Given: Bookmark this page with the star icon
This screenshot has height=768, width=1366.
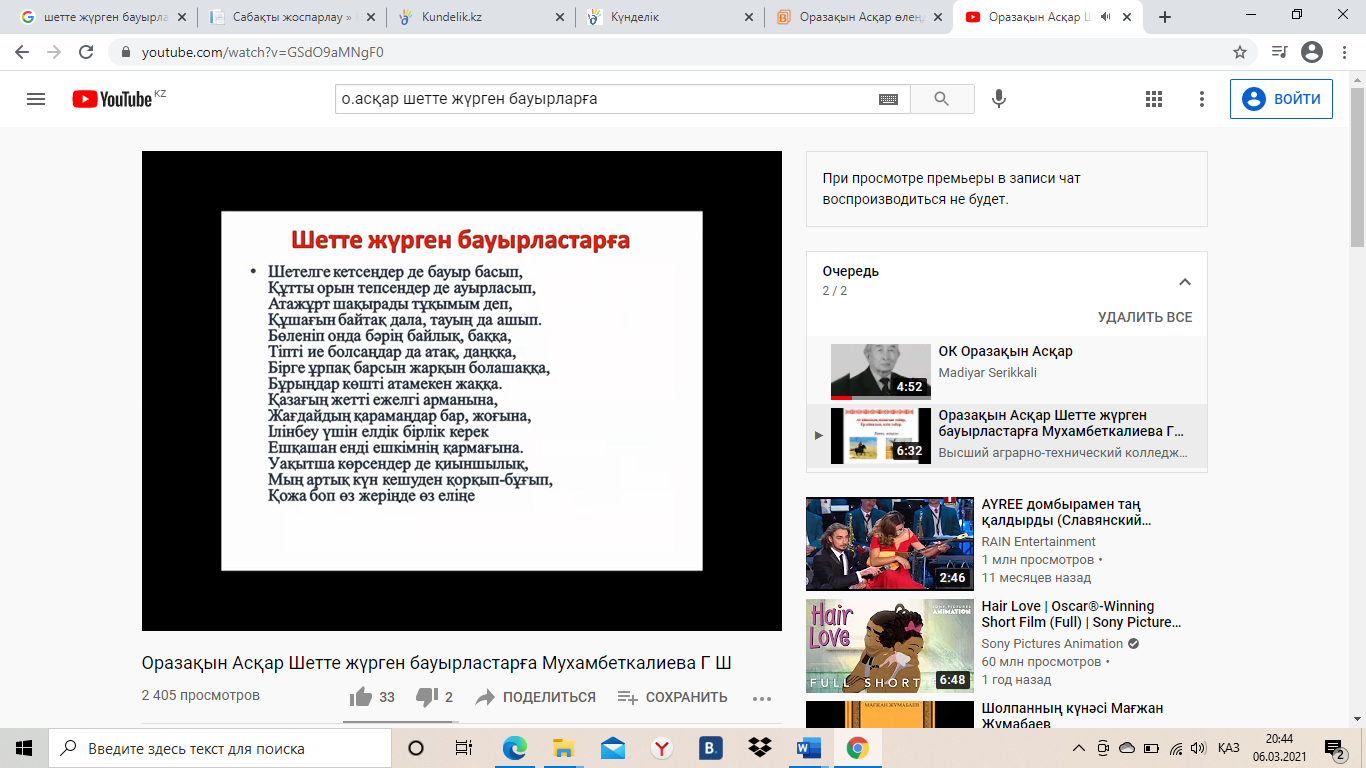Looking at the screenshot, I should click(1240, 52).
